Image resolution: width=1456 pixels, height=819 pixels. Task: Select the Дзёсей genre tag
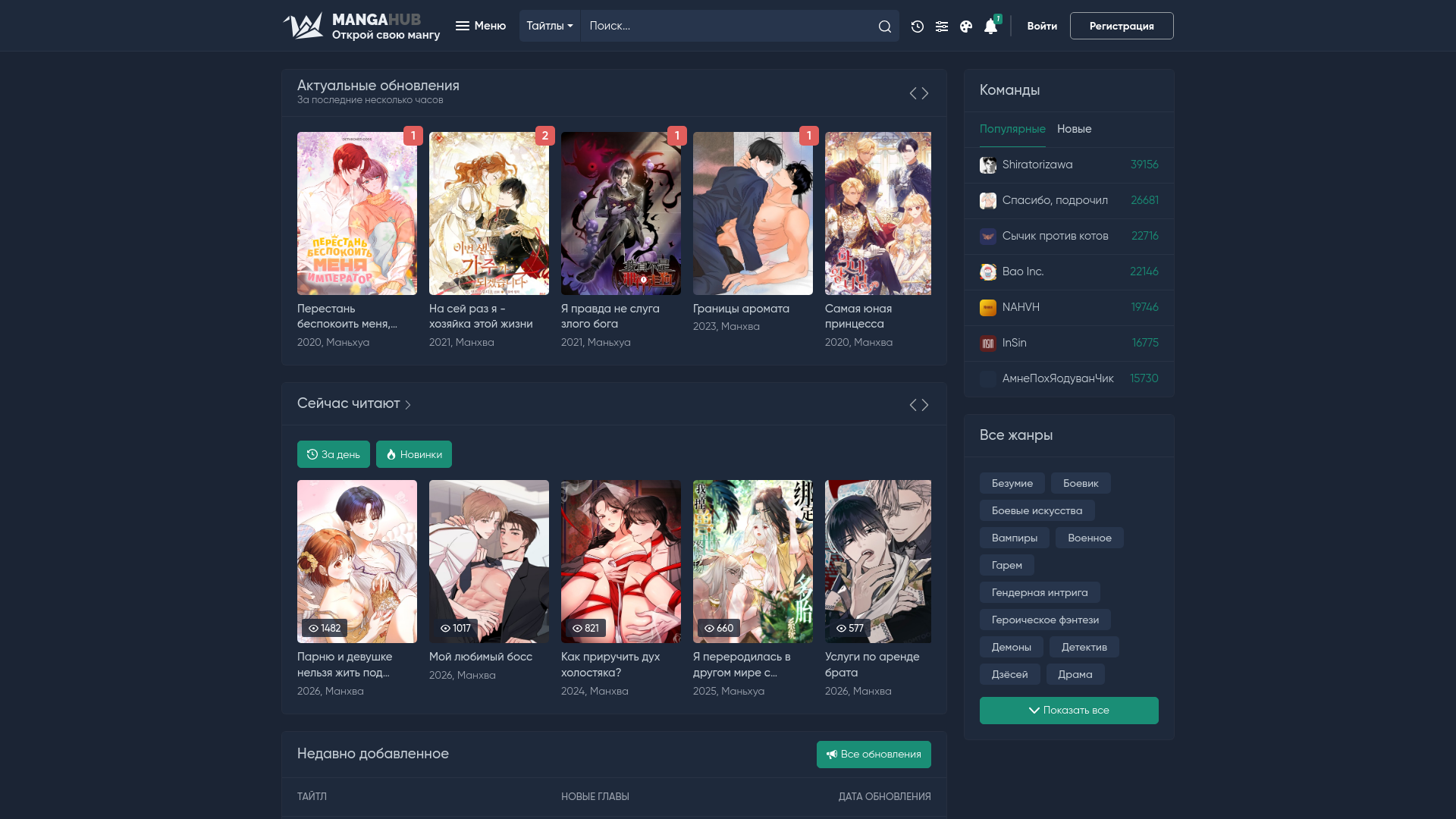1010,674
